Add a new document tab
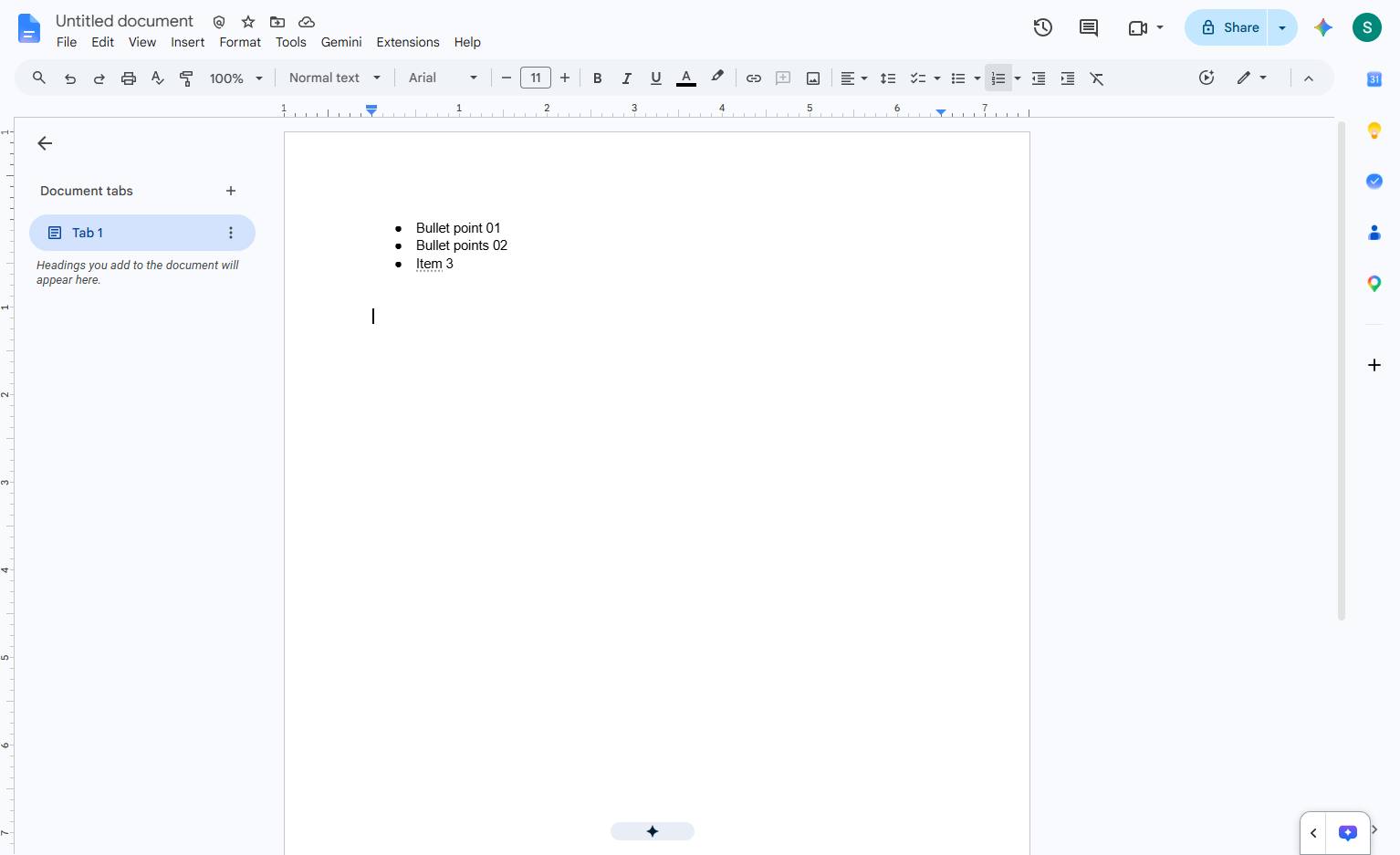1400x855 pixels. point(231,191)
